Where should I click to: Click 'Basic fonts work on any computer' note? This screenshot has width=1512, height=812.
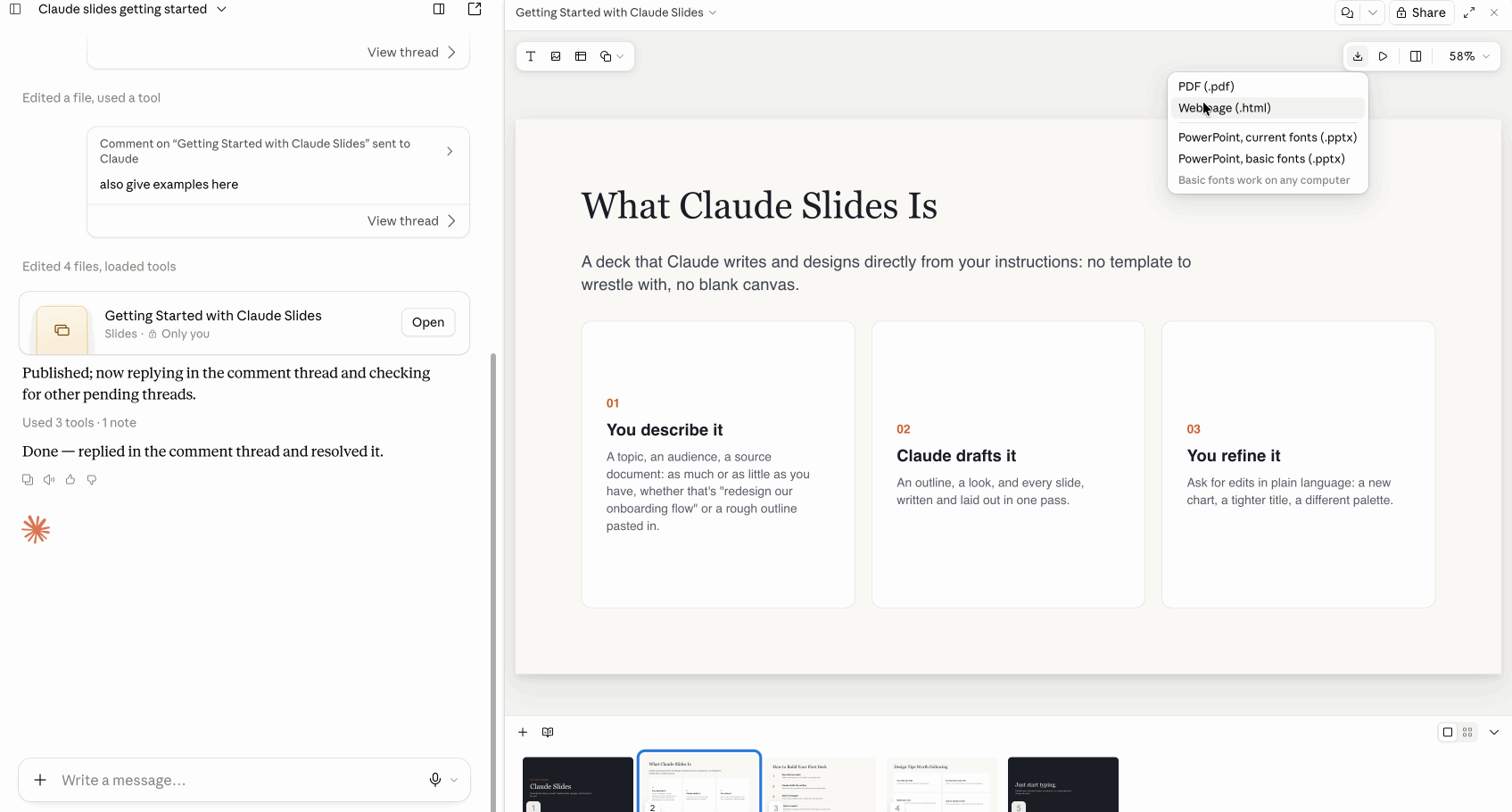click(x=1264, y=180)
